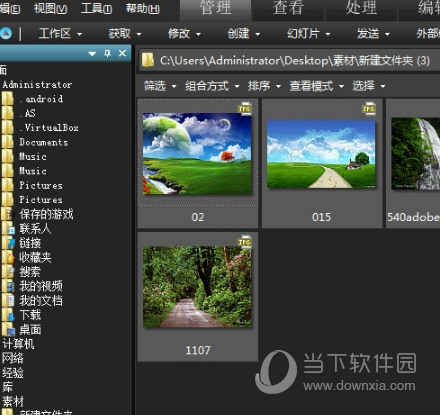Click the 联系人 contacts folder icon

pyautogui.click(x=8, y=229)
